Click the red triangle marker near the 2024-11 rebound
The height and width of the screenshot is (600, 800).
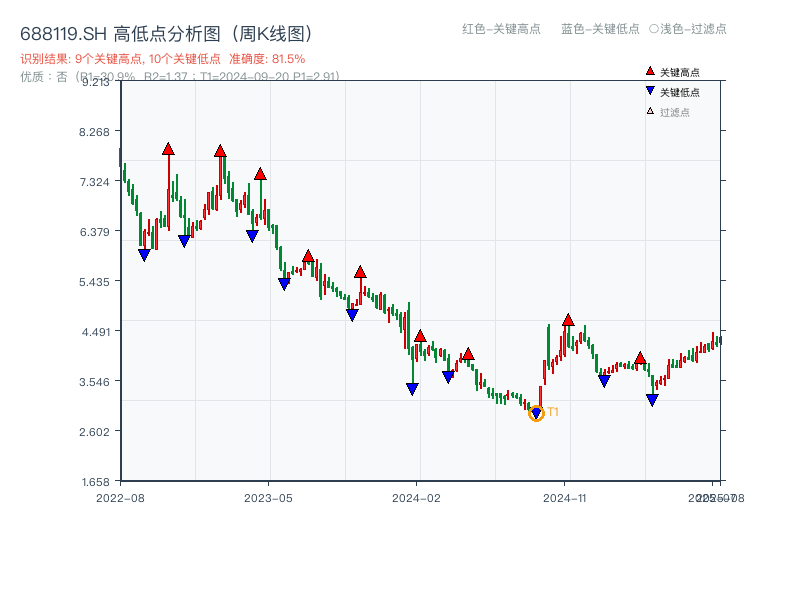tap(567, 322)
